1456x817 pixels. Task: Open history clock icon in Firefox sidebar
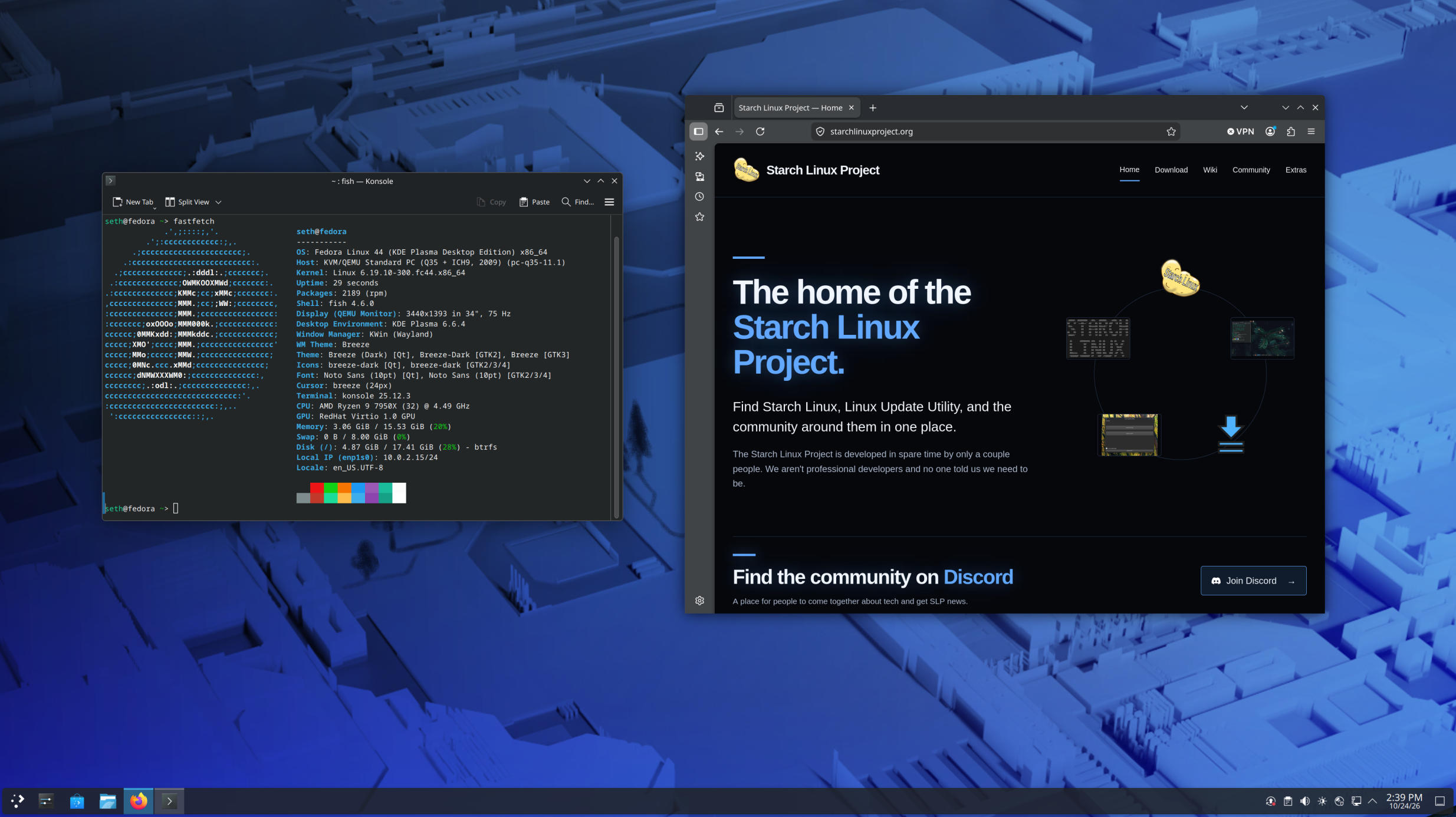(699, 196)
